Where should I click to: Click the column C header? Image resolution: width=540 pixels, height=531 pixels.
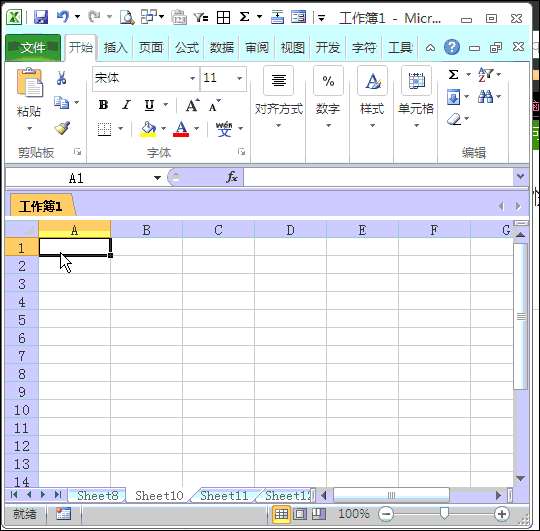click(x=218, y=230)
